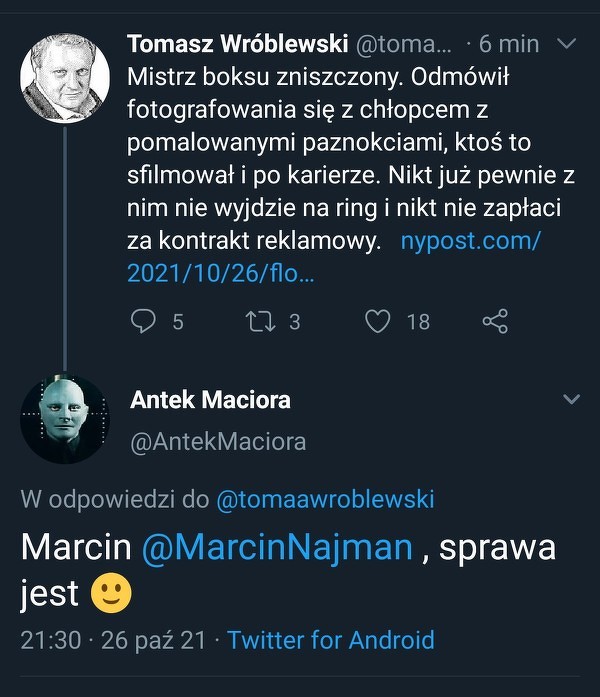600x697 pixels.
Task: Click the smiley emoji in the reply
Action: tap(112, 594)
